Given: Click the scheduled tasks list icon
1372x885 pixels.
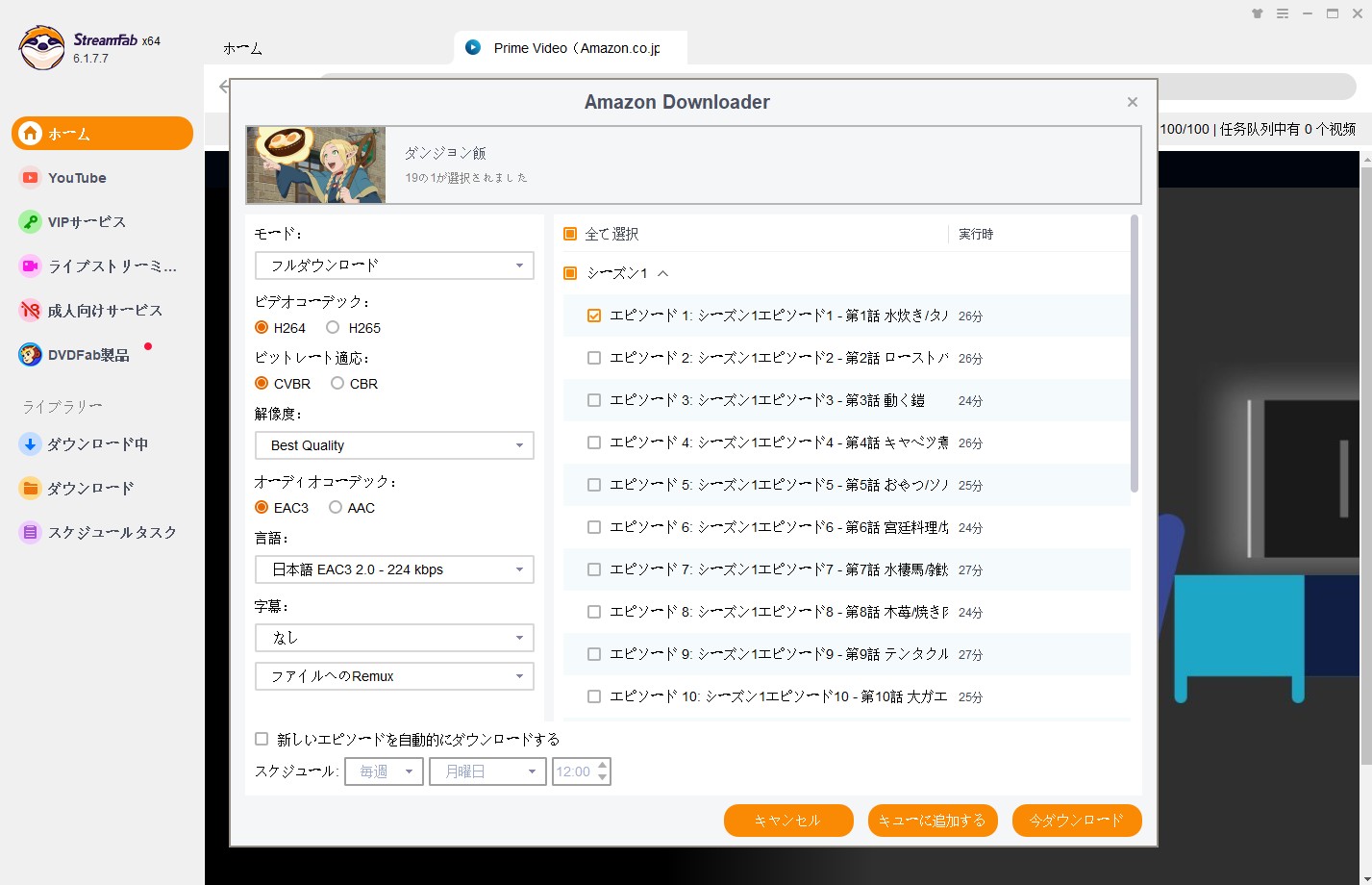Looking at the screenshot, I should 31,533.
